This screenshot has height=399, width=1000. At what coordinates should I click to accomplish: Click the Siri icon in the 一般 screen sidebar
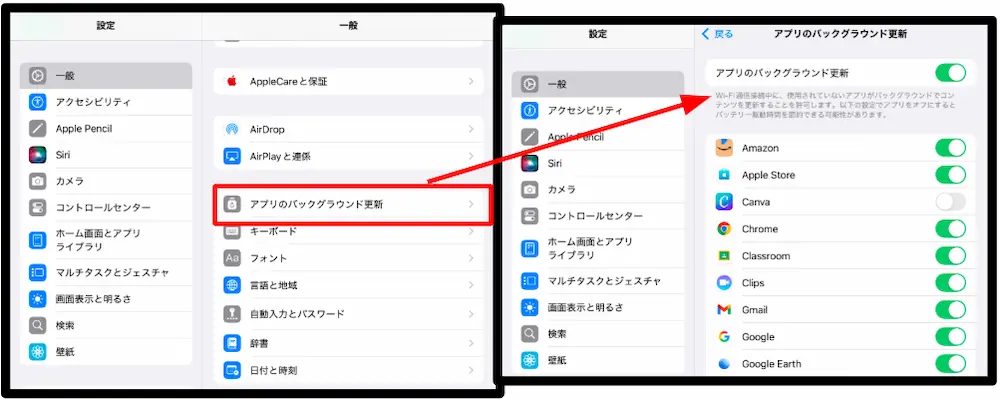(38, 155)
